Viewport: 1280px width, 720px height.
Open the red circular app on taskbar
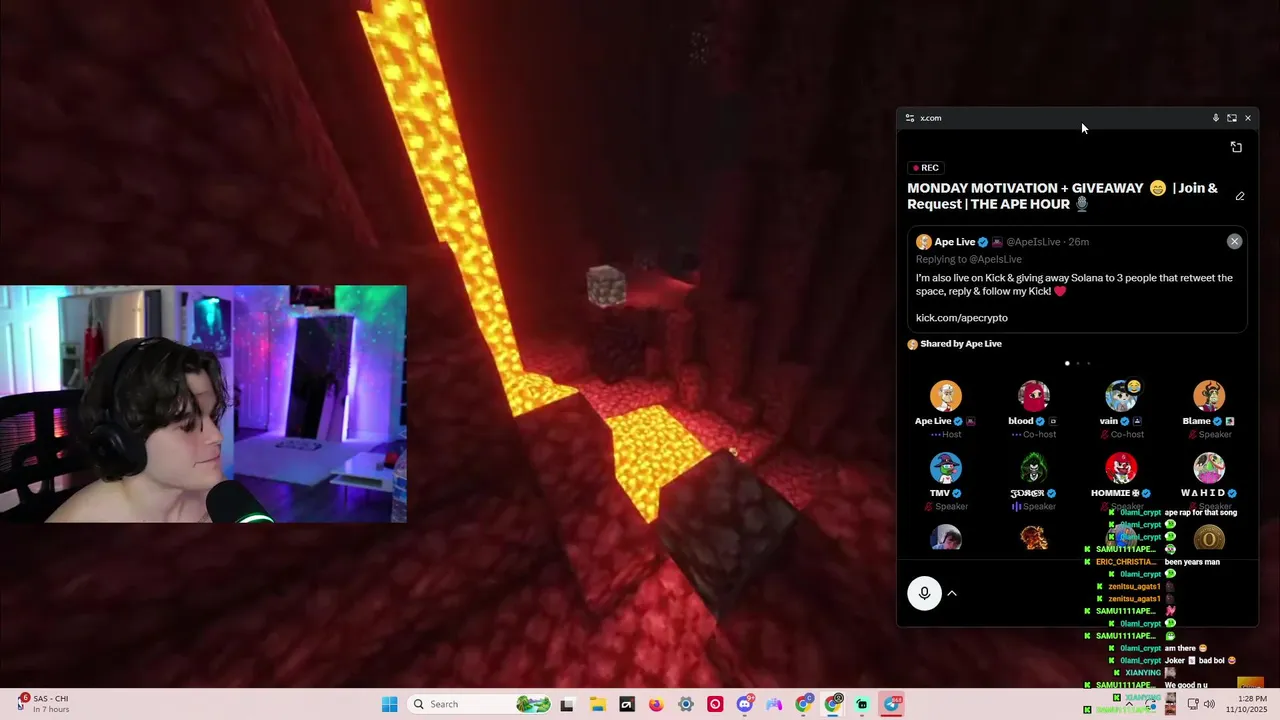(x=715, y=704)
